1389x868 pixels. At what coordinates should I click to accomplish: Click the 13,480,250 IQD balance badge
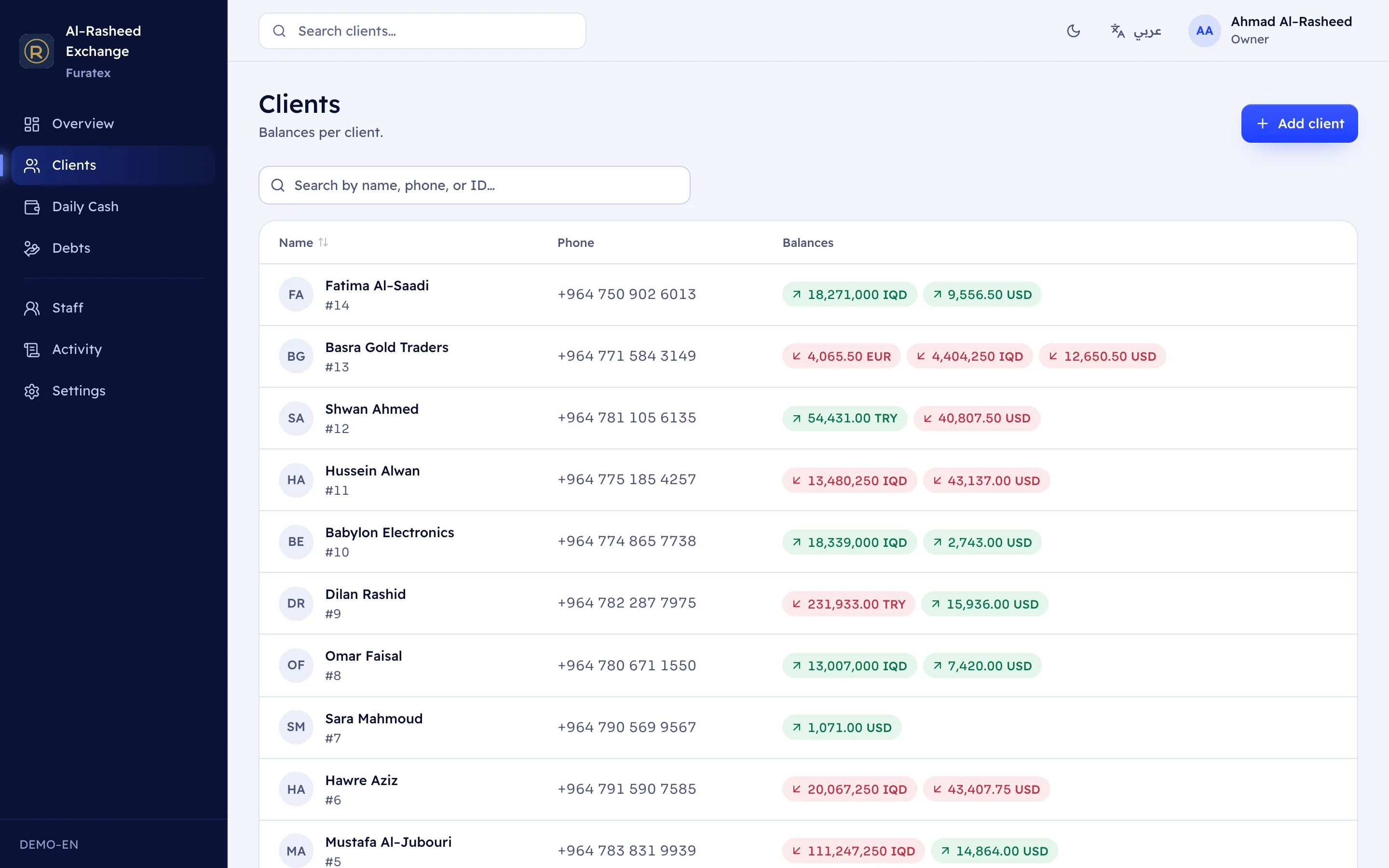tap(849, 480)
